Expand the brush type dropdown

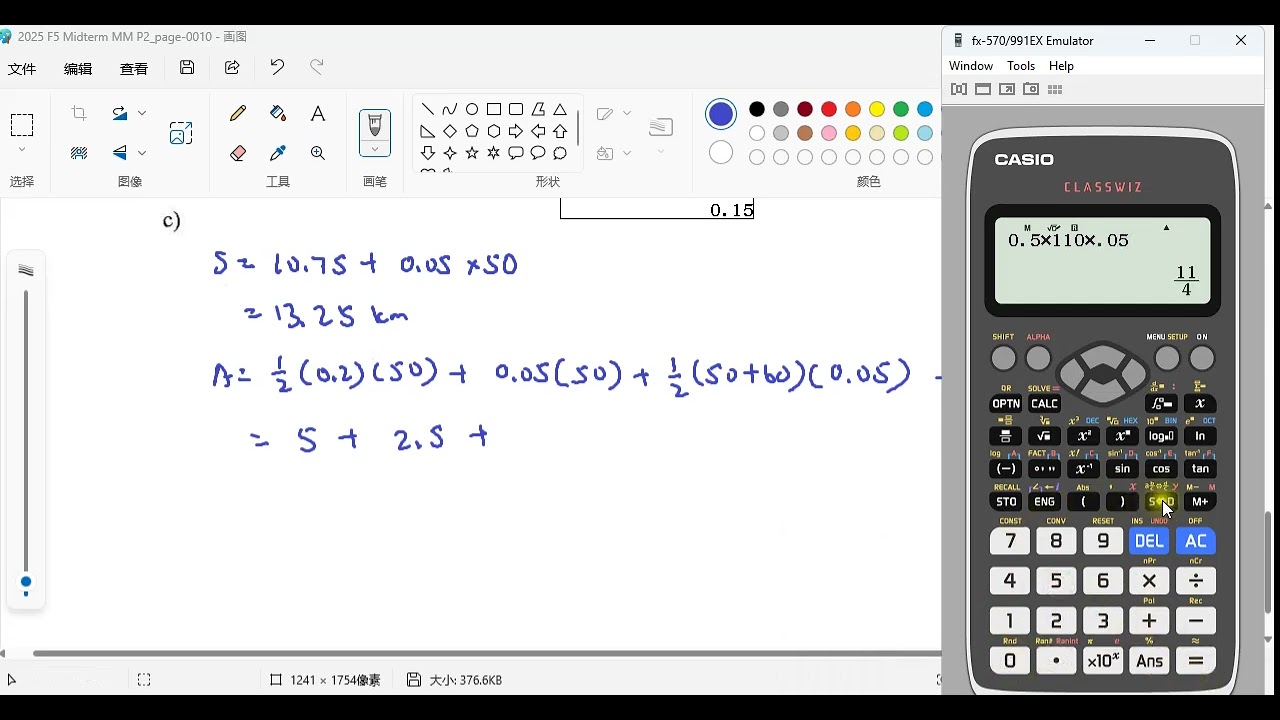(x=375, y=150)
